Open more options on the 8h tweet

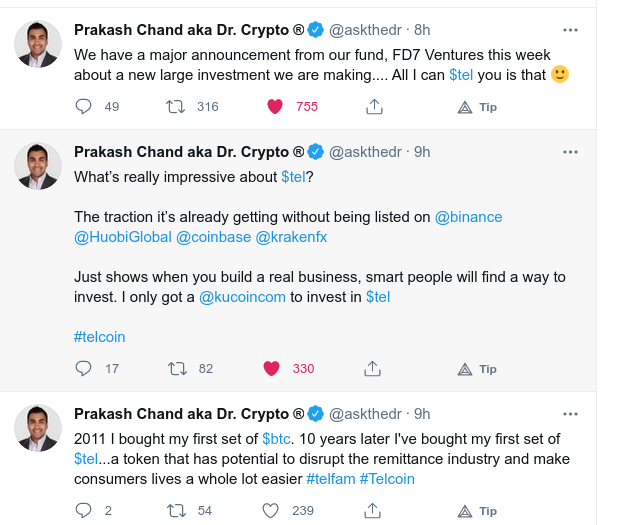point(570,30)
